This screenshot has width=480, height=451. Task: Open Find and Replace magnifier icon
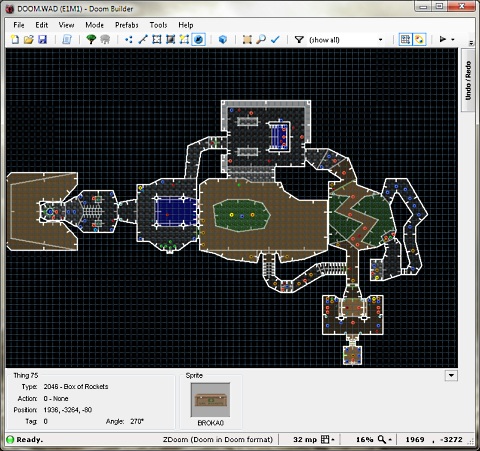(x=261, y=39)
